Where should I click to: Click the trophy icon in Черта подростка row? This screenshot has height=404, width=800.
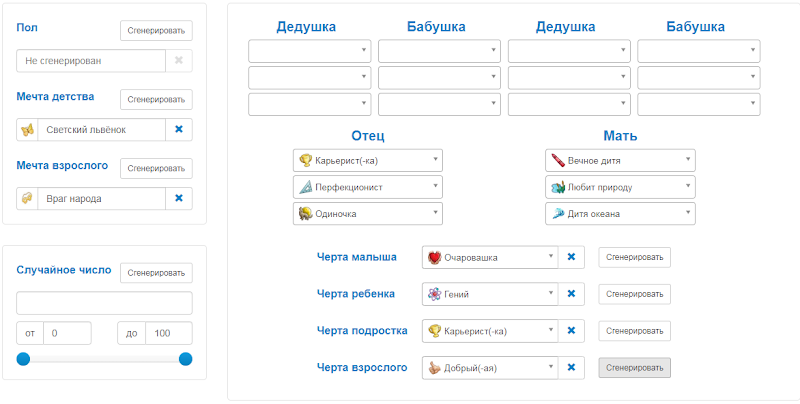434,331
